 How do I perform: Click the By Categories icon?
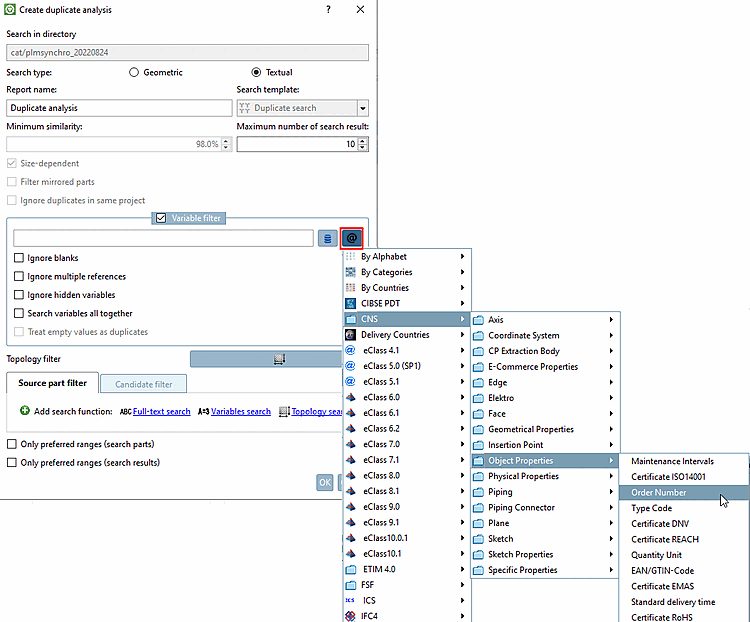(x=351, y=272)
